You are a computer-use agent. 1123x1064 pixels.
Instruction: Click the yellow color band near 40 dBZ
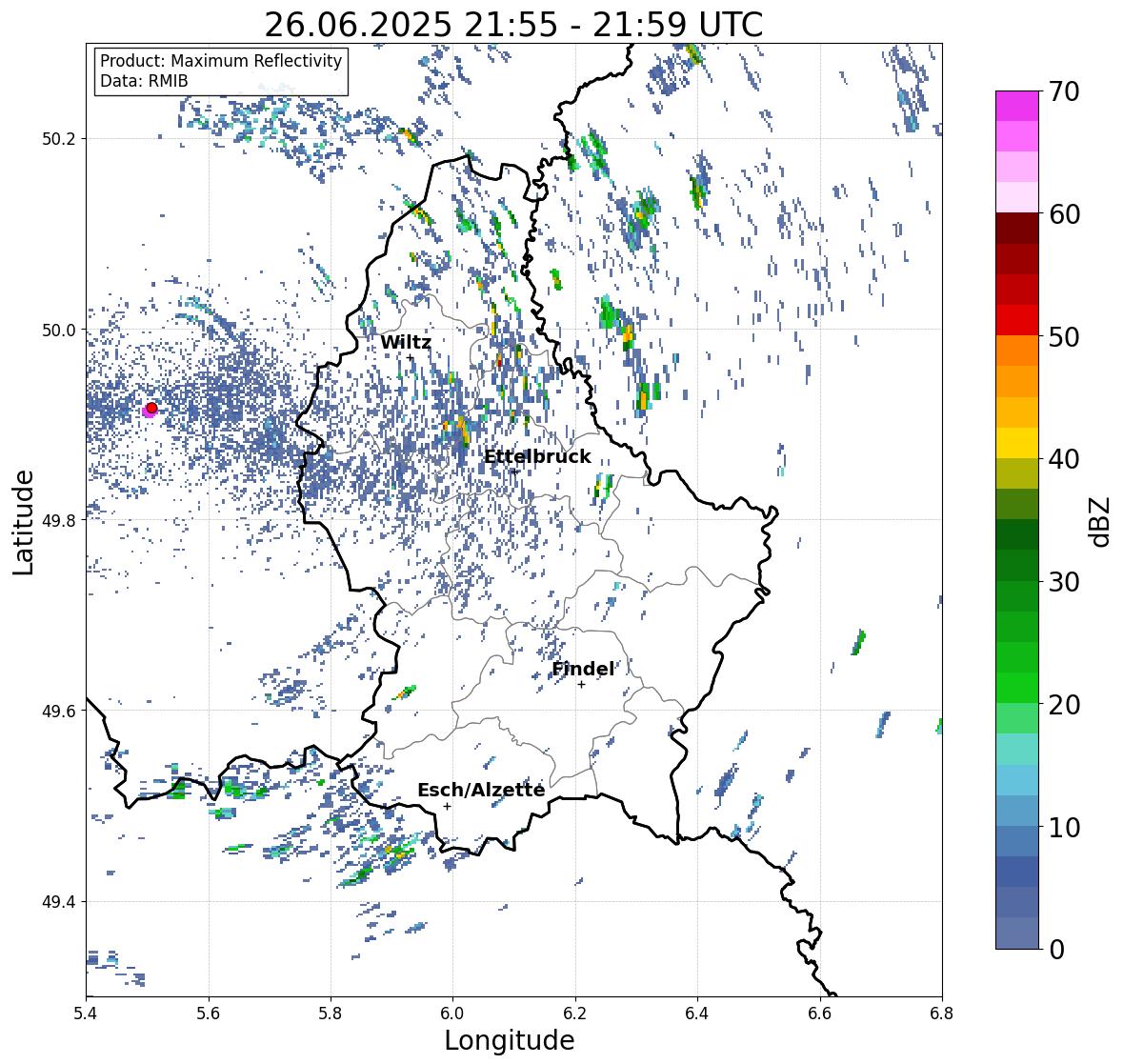click(x=1017, y=443)
